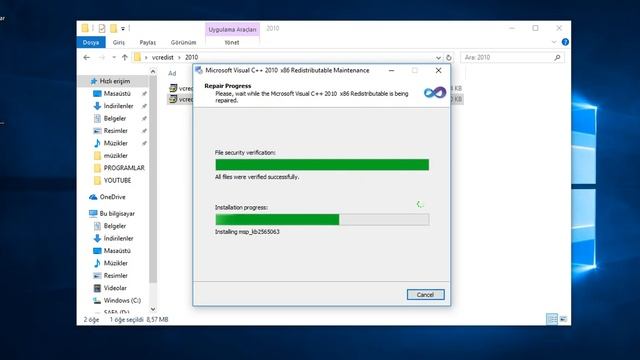Click the New folder quick access icon
Image resolution: width=640 pixels, height=360 pixels.
113,28
